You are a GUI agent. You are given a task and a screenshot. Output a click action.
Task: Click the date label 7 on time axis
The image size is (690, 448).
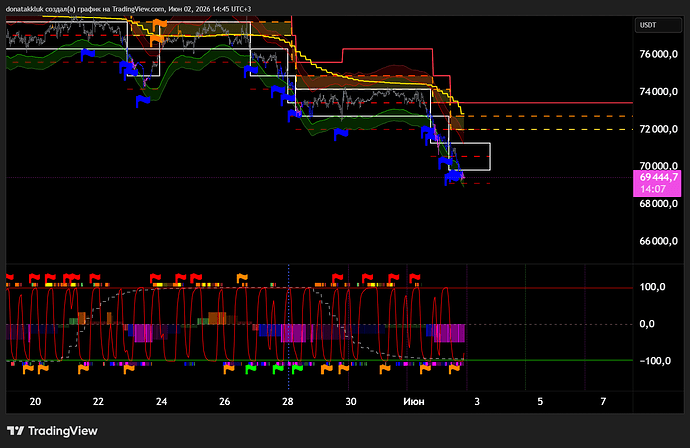[x=603, y=401]
